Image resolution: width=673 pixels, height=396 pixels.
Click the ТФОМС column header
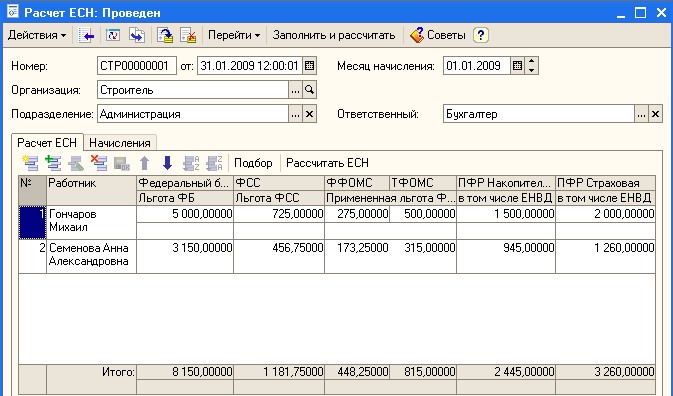(423, 183)
